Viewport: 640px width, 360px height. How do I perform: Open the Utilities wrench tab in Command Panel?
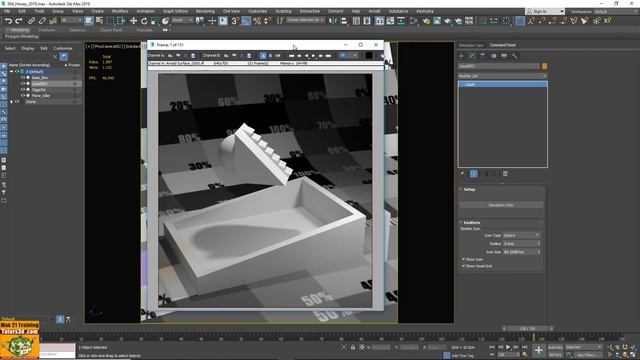(x=515, y=56)
